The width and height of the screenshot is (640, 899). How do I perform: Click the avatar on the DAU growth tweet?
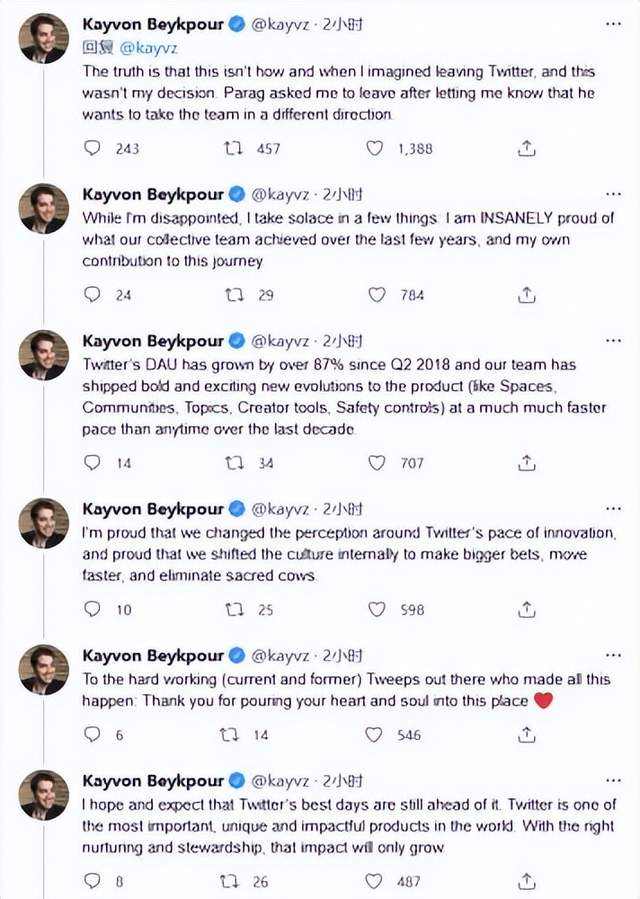(x=44, y=355)
